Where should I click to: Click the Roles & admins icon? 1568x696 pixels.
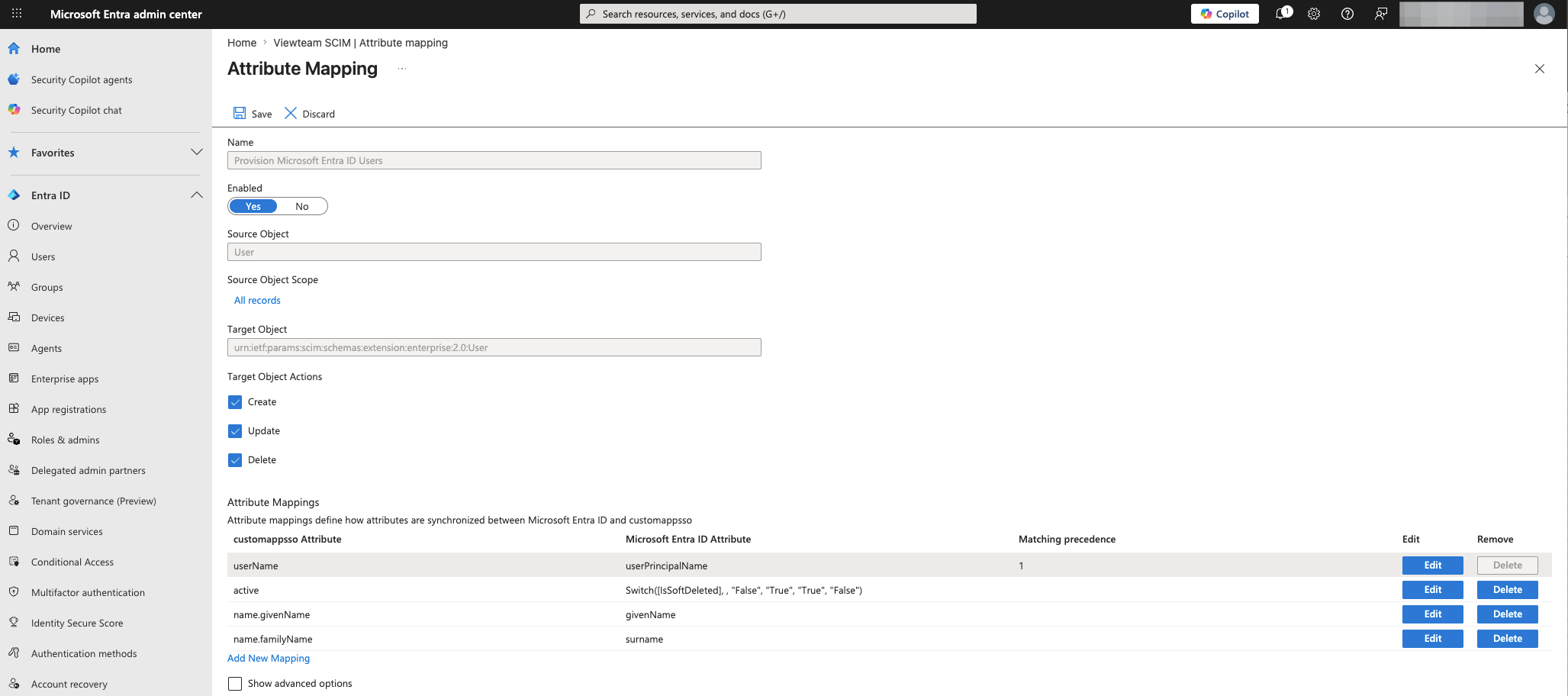14,439
